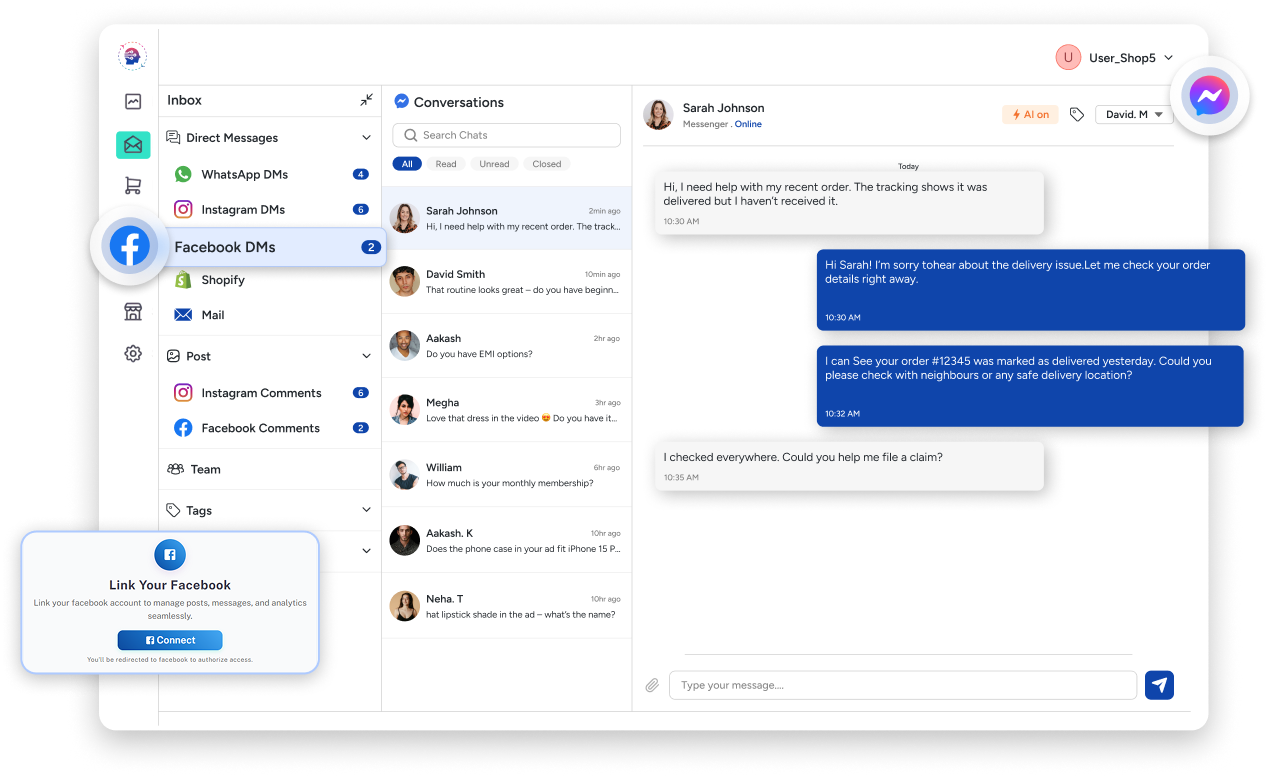1269x777 pixels.
Task: Open Sarah Johnson conversation
Action: click(x=506, y=218)
